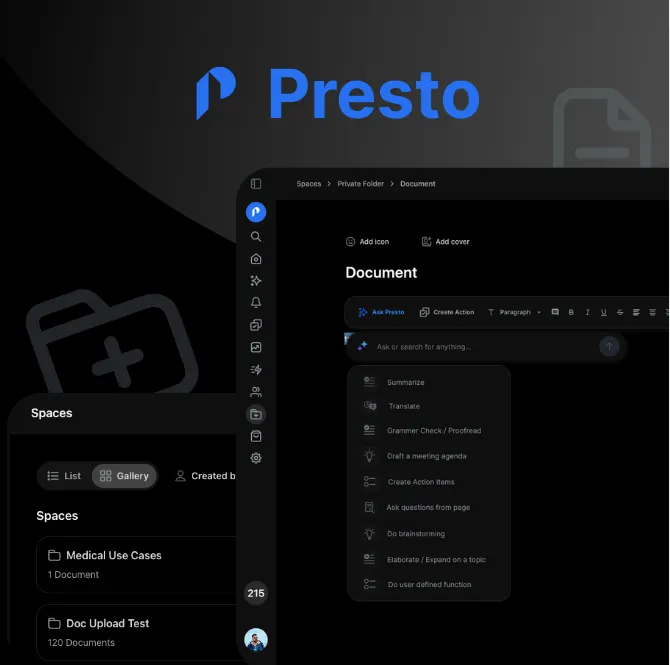
Task: Click Spaces in the breadcrumb
Action: tap(309, 184)
